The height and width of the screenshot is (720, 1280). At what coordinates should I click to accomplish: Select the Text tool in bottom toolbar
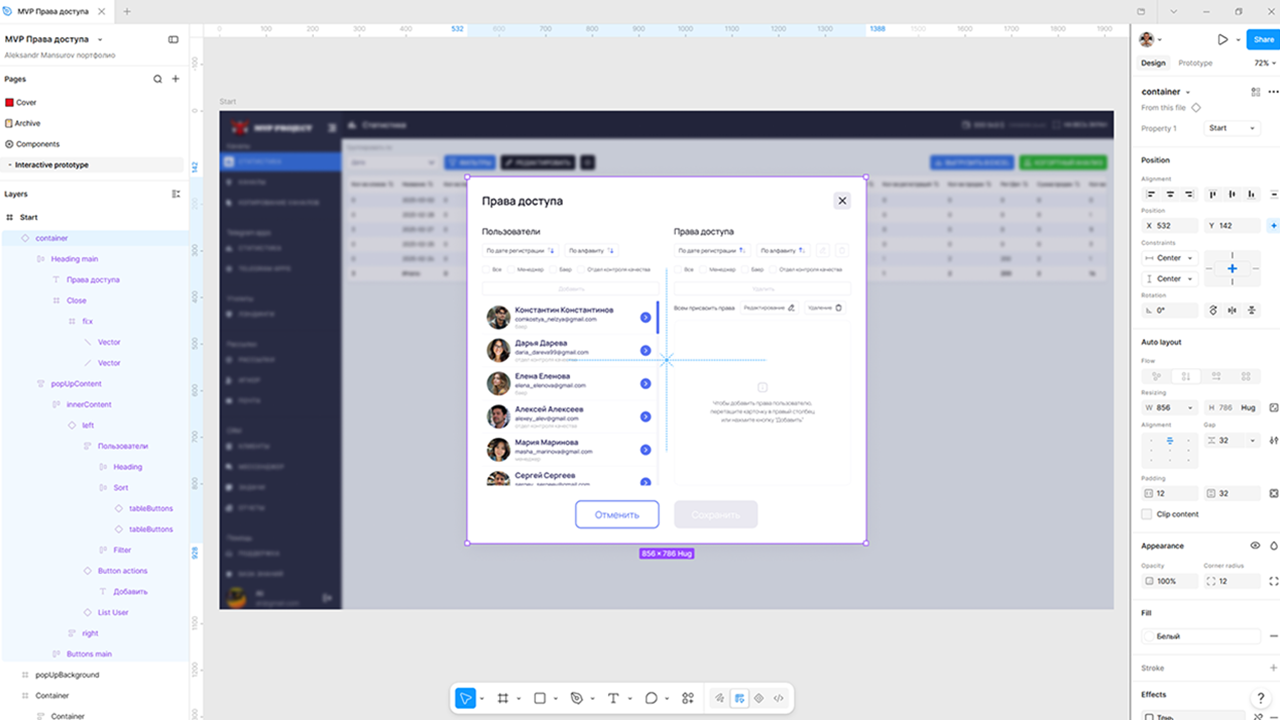tap(614, 698)
